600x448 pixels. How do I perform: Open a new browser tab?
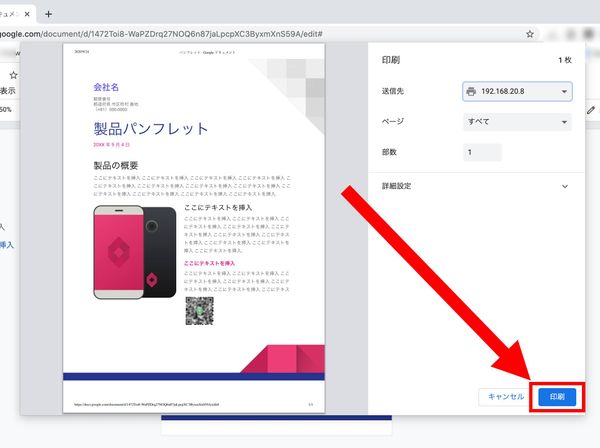[x=48, y=14]
